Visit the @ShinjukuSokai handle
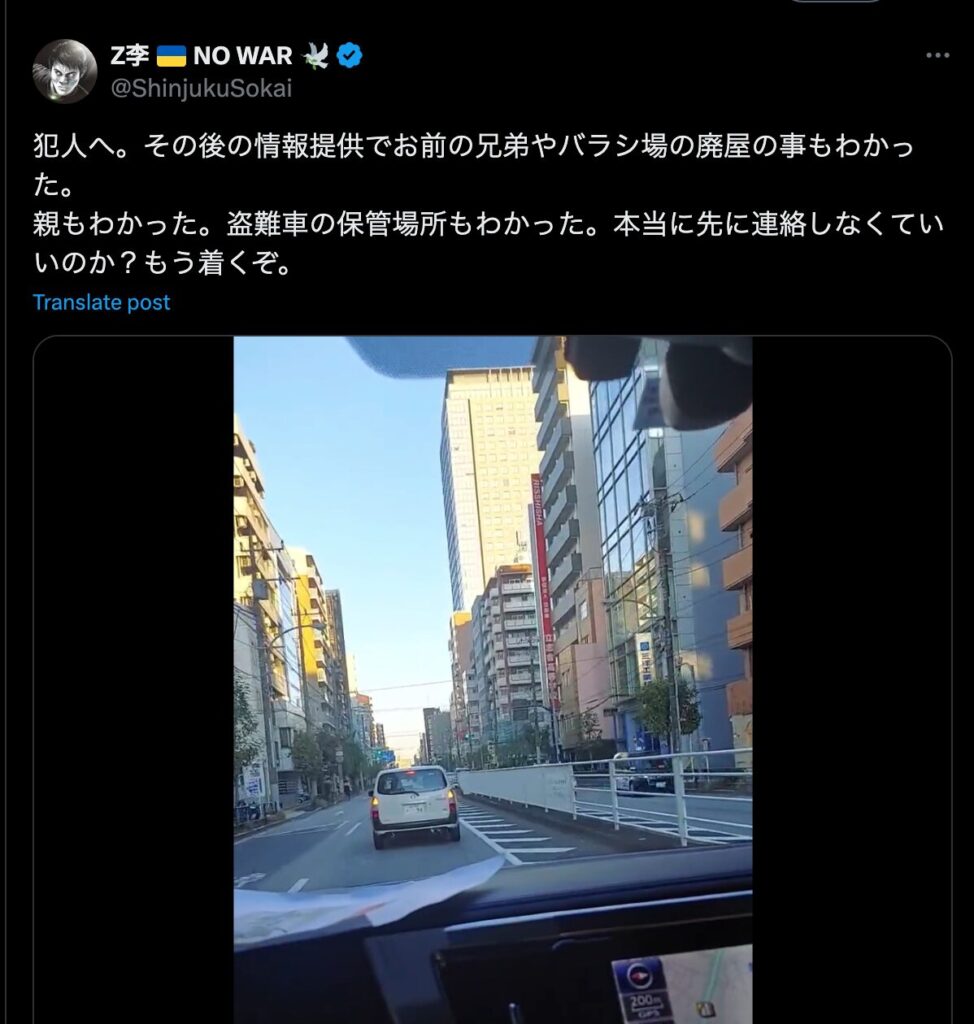 201,88
